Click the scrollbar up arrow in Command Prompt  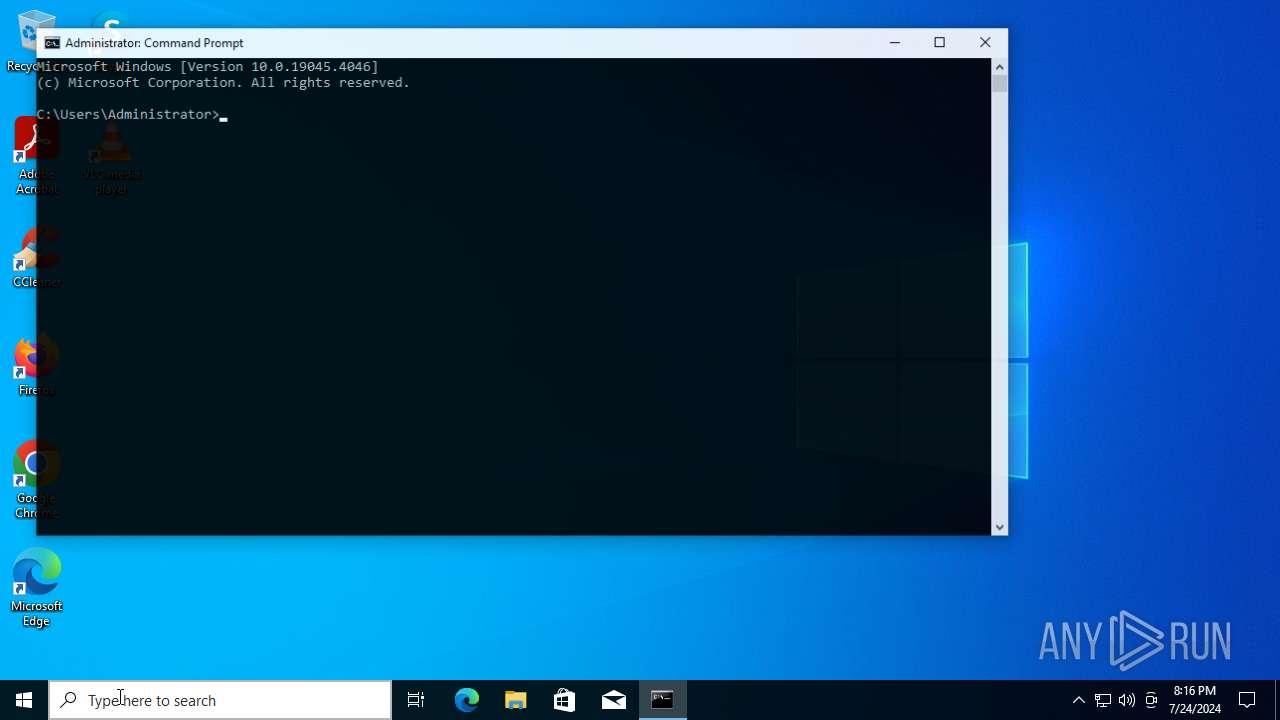(999, 66)
